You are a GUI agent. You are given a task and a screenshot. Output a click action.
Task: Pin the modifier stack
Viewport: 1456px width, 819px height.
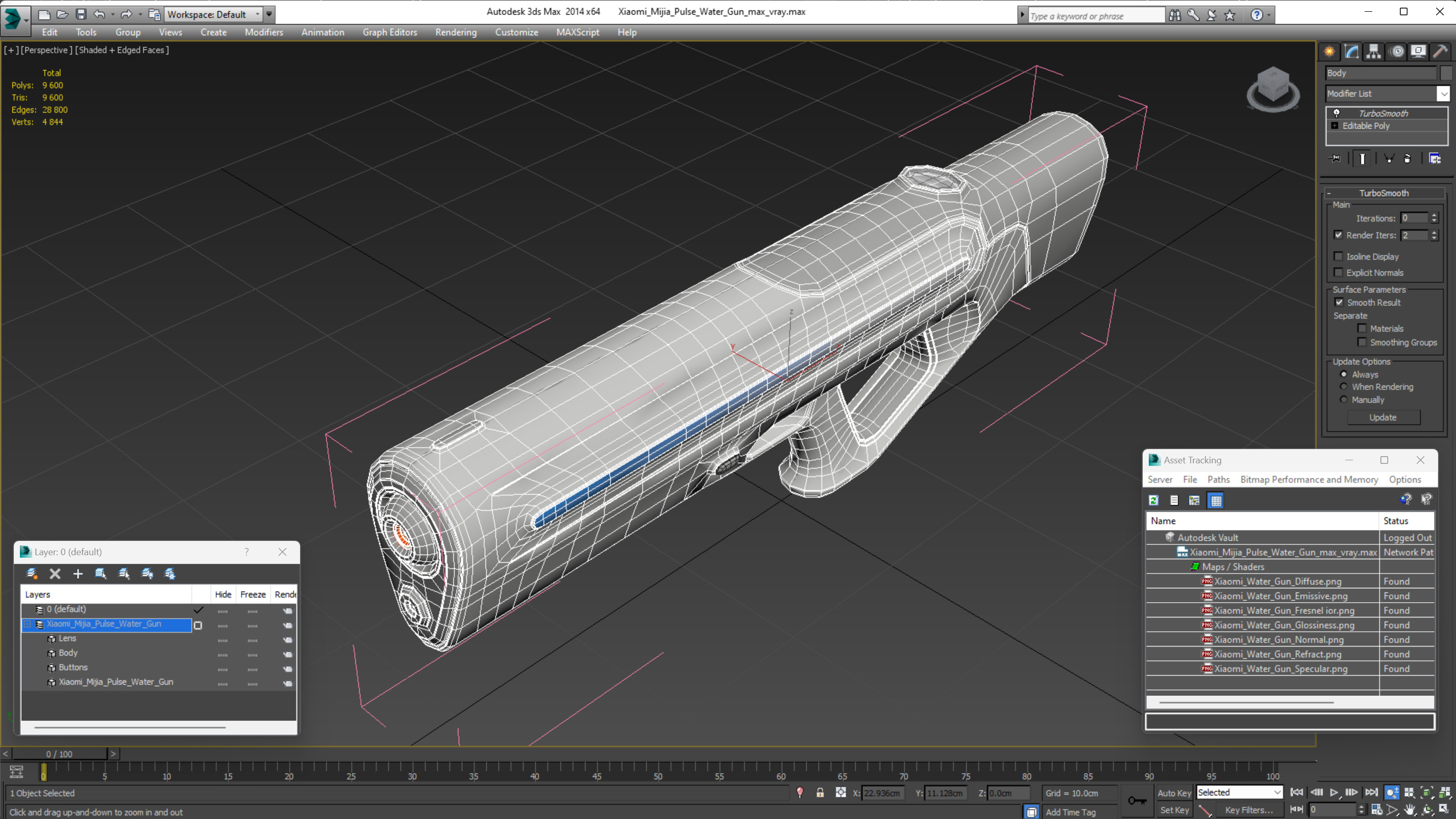(x=1335, y=158)
